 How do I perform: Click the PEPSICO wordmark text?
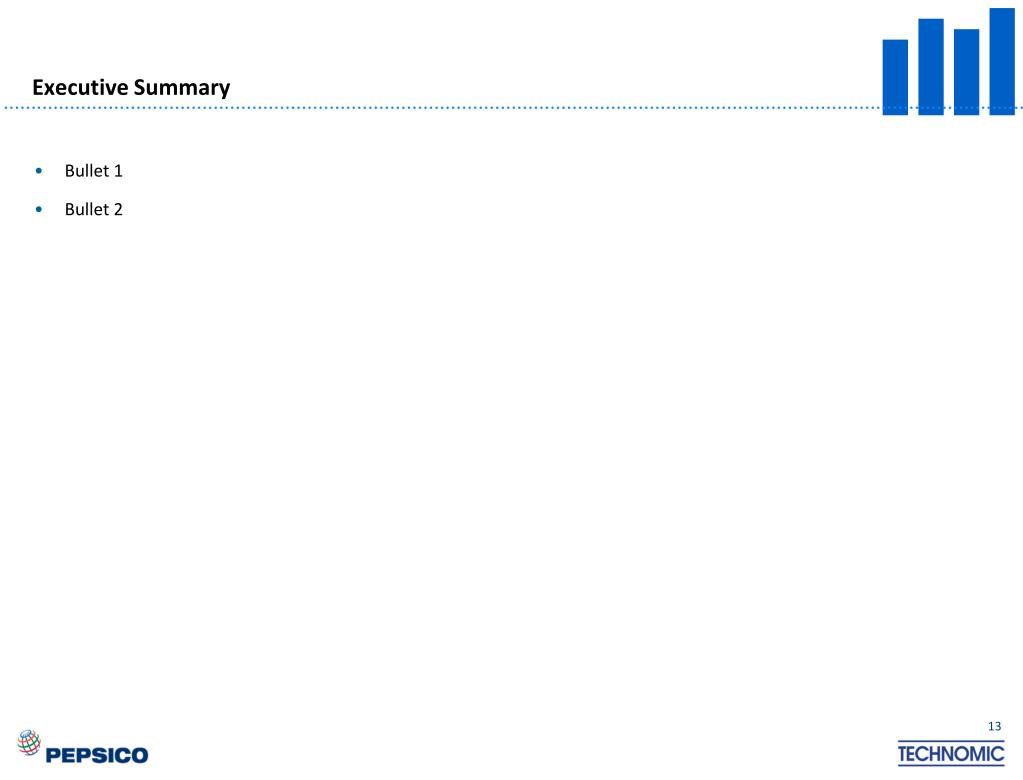click(x=97, y=755)
